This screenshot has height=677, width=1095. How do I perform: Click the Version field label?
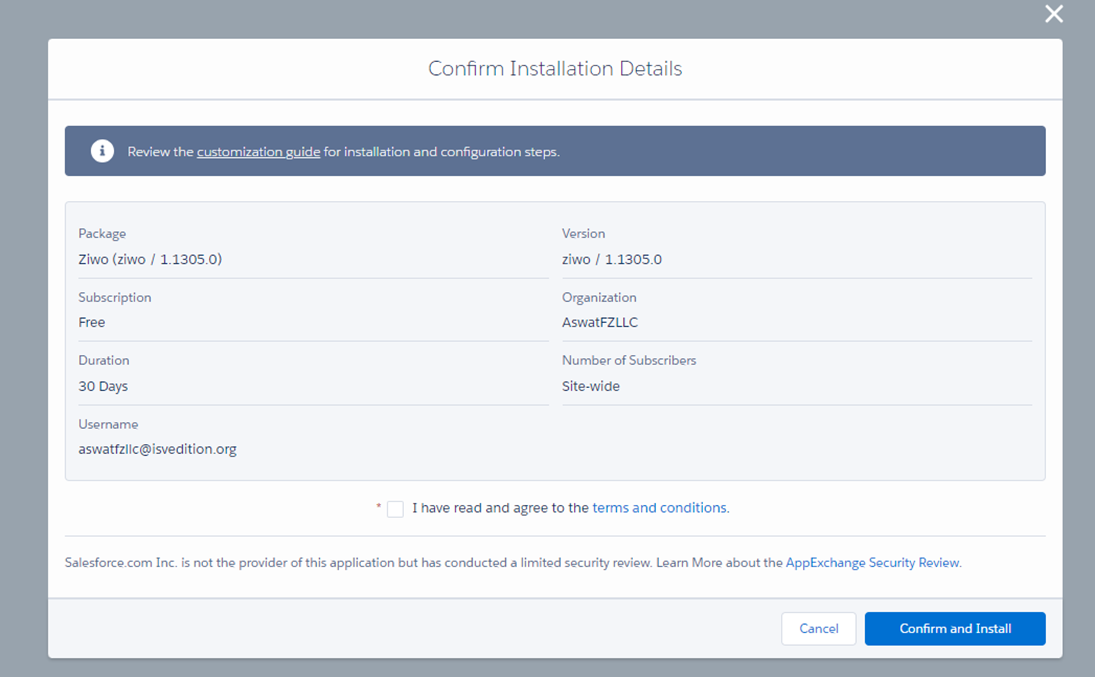coord(583,233)
